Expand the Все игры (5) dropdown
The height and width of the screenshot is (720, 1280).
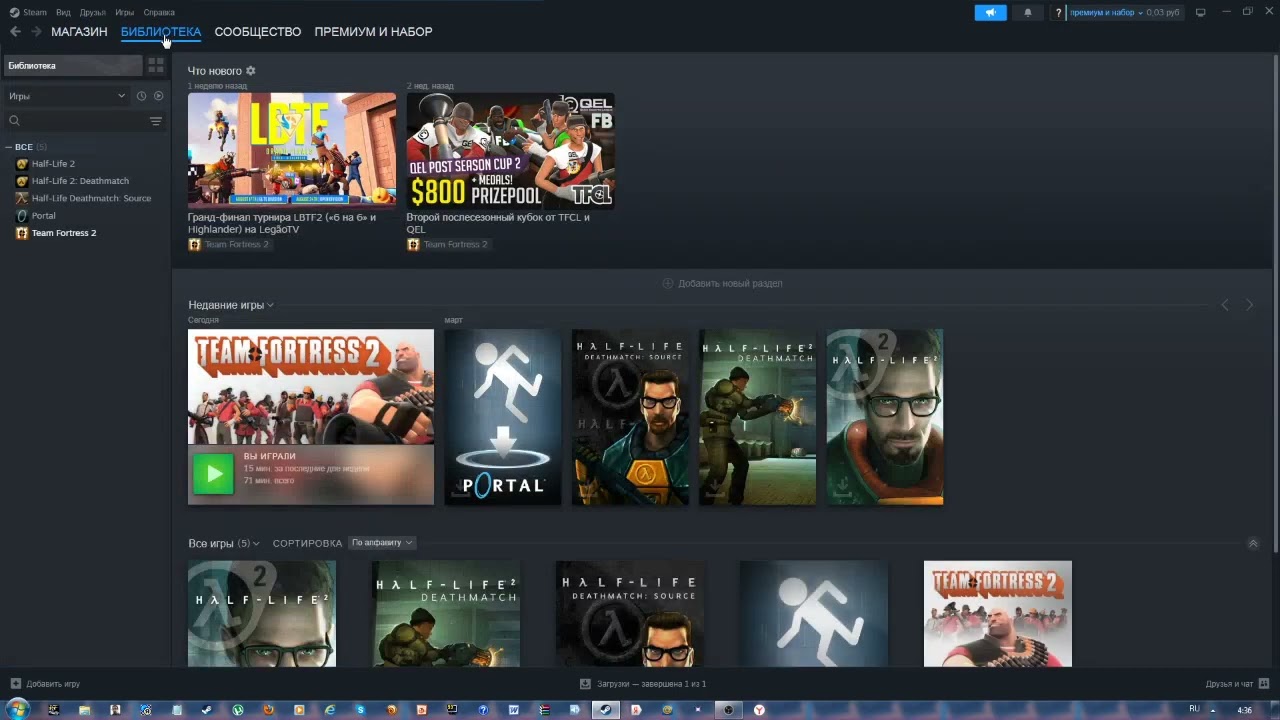[x=224, y=544]
